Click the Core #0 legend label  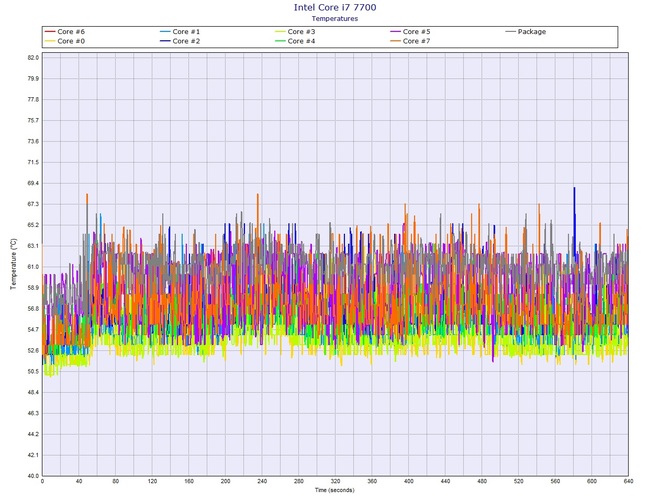pos(71,41)
